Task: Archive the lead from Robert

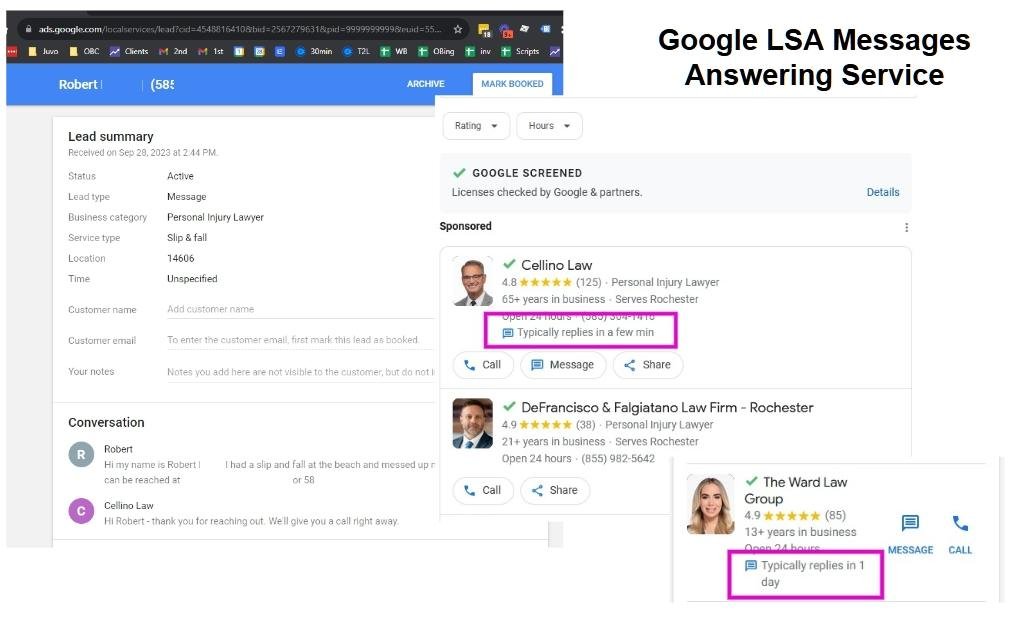Action: (426, 84)
